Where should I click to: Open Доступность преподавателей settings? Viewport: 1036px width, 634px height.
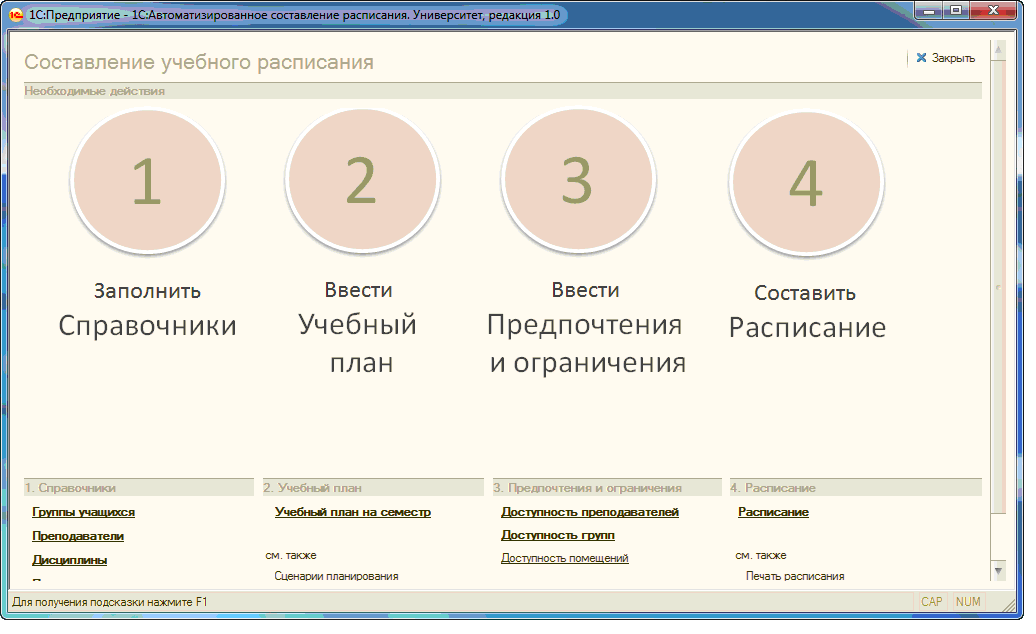pyautogui.click(x=590, y=512)
